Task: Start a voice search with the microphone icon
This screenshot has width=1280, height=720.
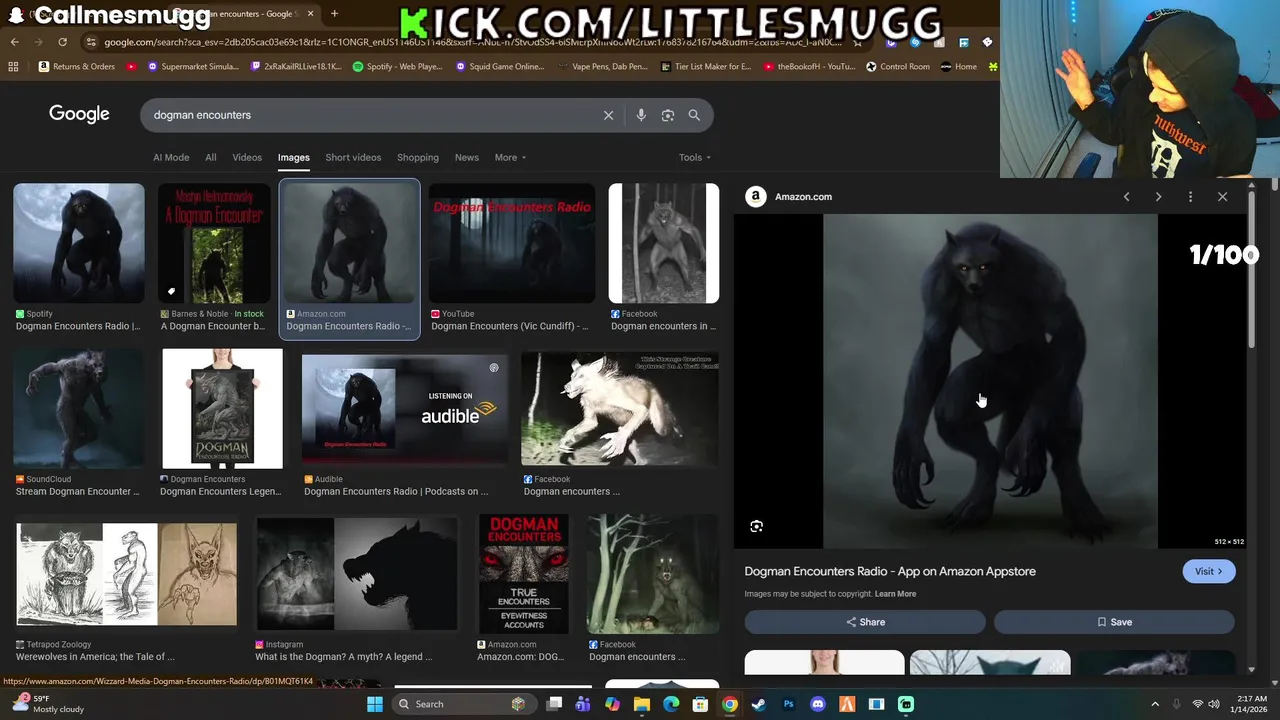Action: (641, 115)
